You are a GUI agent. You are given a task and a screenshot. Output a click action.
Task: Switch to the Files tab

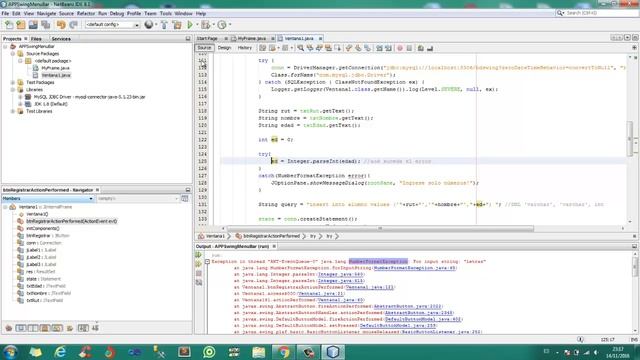pyautogui.click(x=36, y=39)
